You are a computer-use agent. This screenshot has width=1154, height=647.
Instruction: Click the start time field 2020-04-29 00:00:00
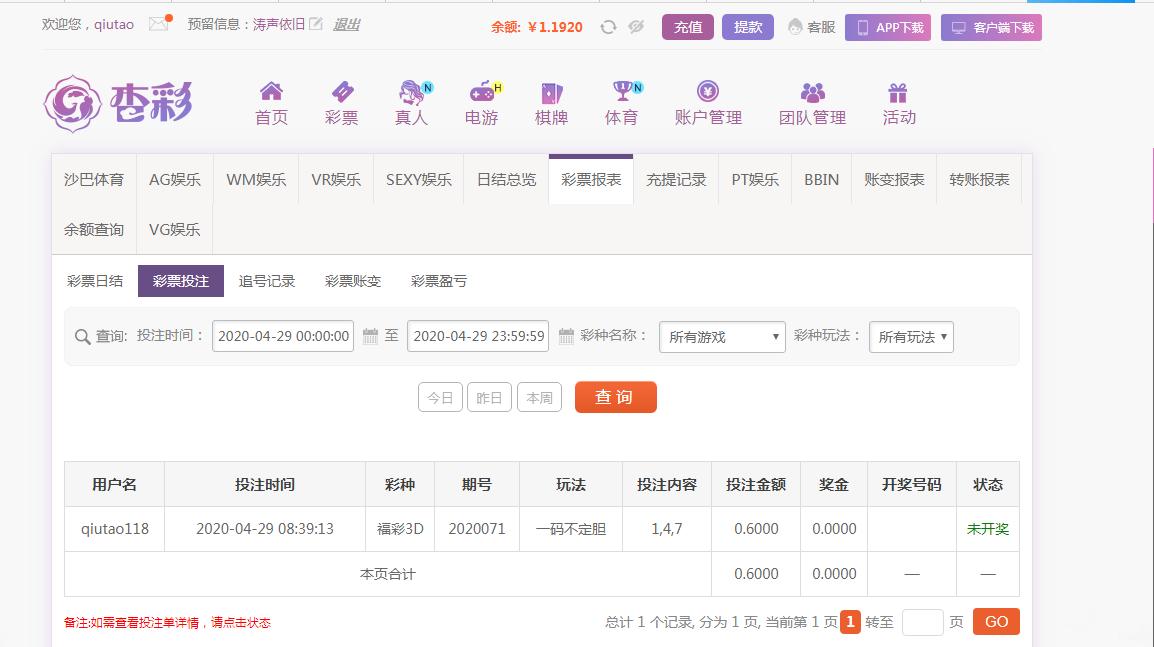[x=283, y=336]
